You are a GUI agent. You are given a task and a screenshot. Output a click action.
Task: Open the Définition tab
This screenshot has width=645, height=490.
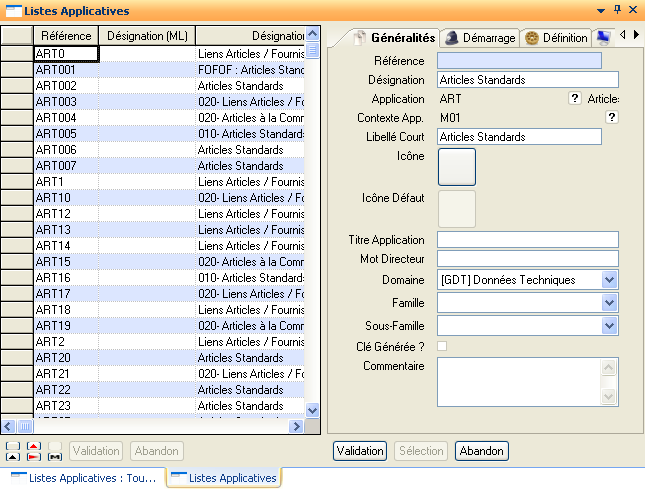coord(556,37)
